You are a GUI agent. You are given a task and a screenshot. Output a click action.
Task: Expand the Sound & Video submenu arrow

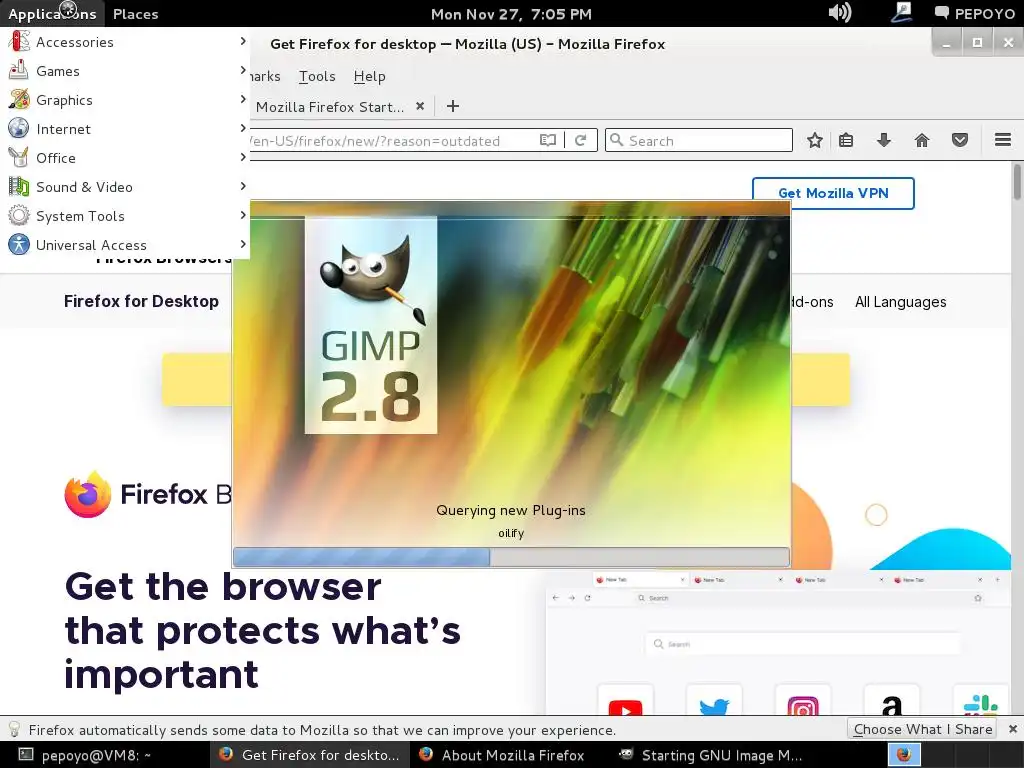click(243, 186)
